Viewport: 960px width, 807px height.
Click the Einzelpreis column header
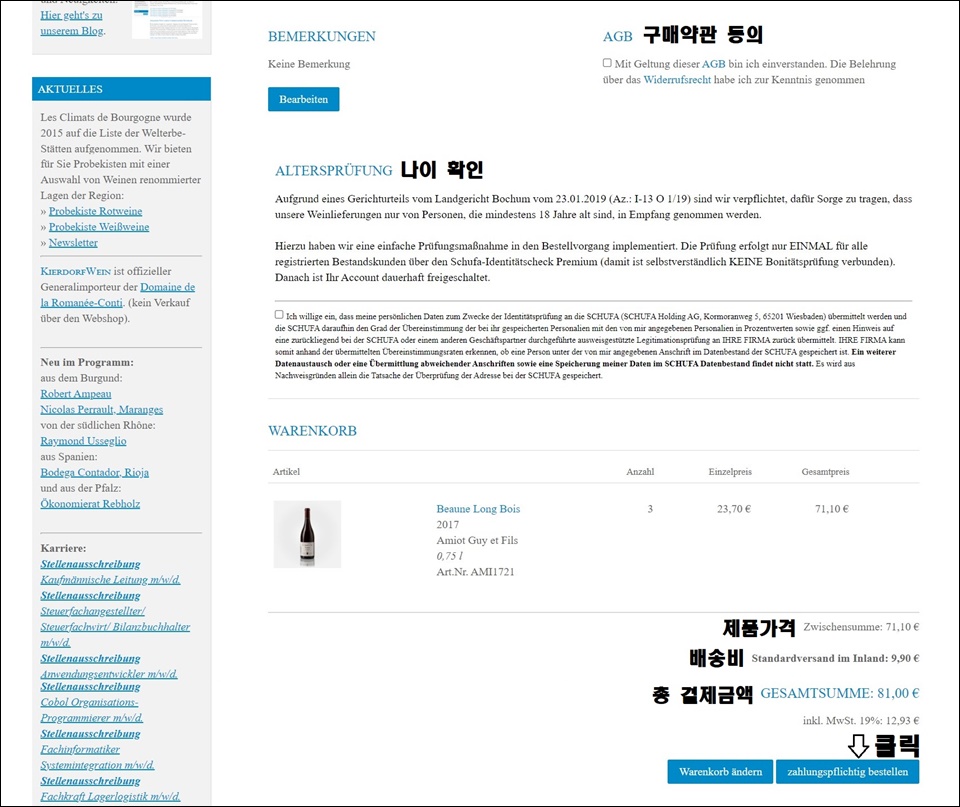click(x=730, y=471)
